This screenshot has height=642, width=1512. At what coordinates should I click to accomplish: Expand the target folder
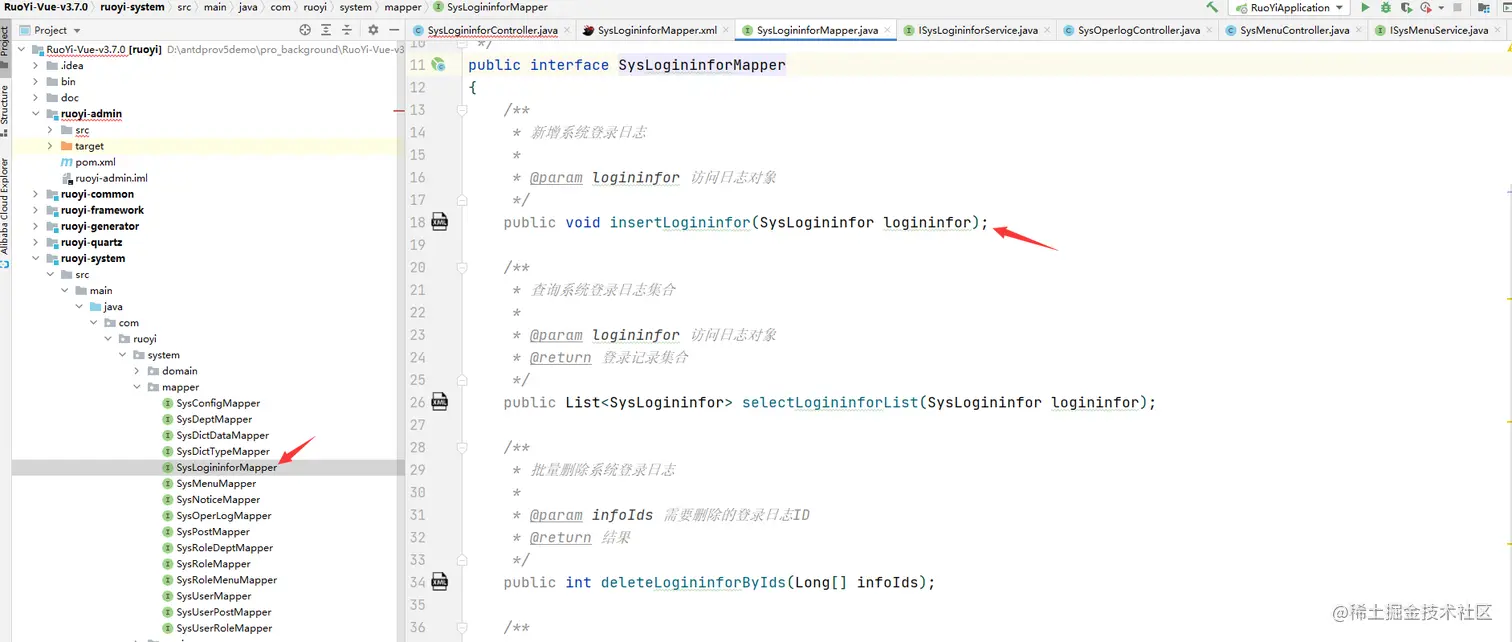51,146
